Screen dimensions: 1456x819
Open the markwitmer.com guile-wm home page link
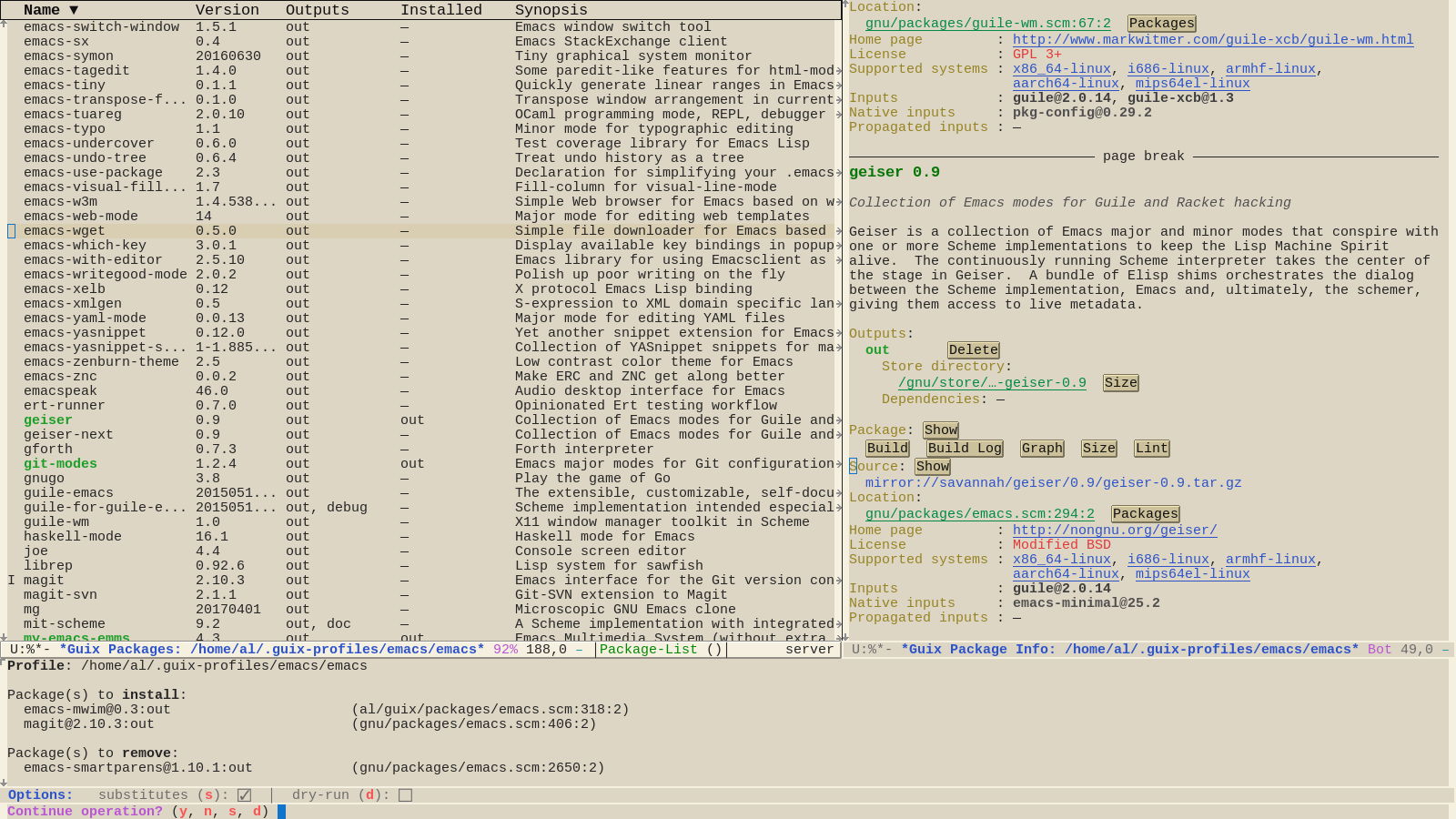(x=1213, y=40)
